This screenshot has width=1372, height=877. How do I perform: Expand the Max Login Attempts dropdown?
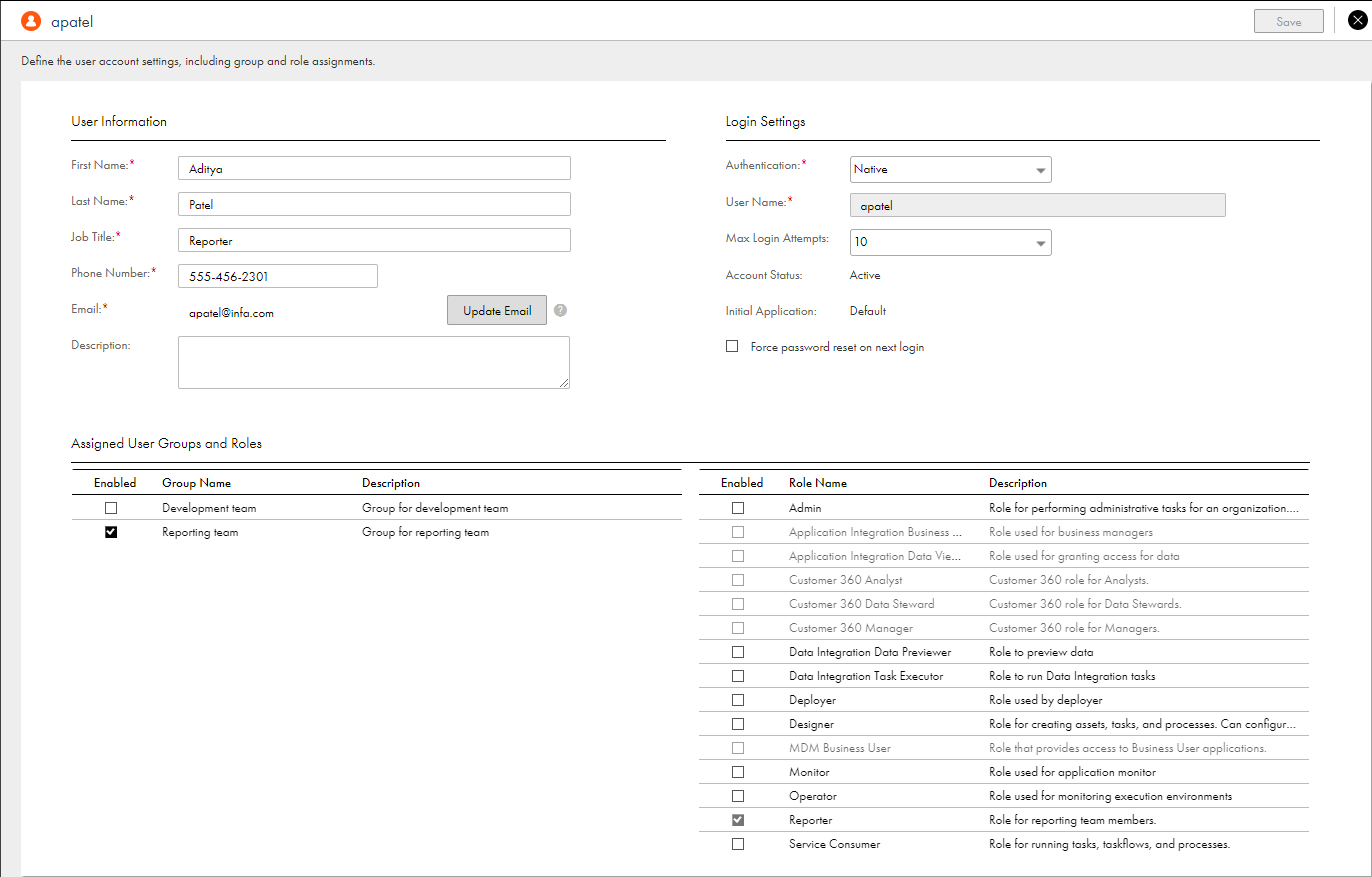[950, 242]
